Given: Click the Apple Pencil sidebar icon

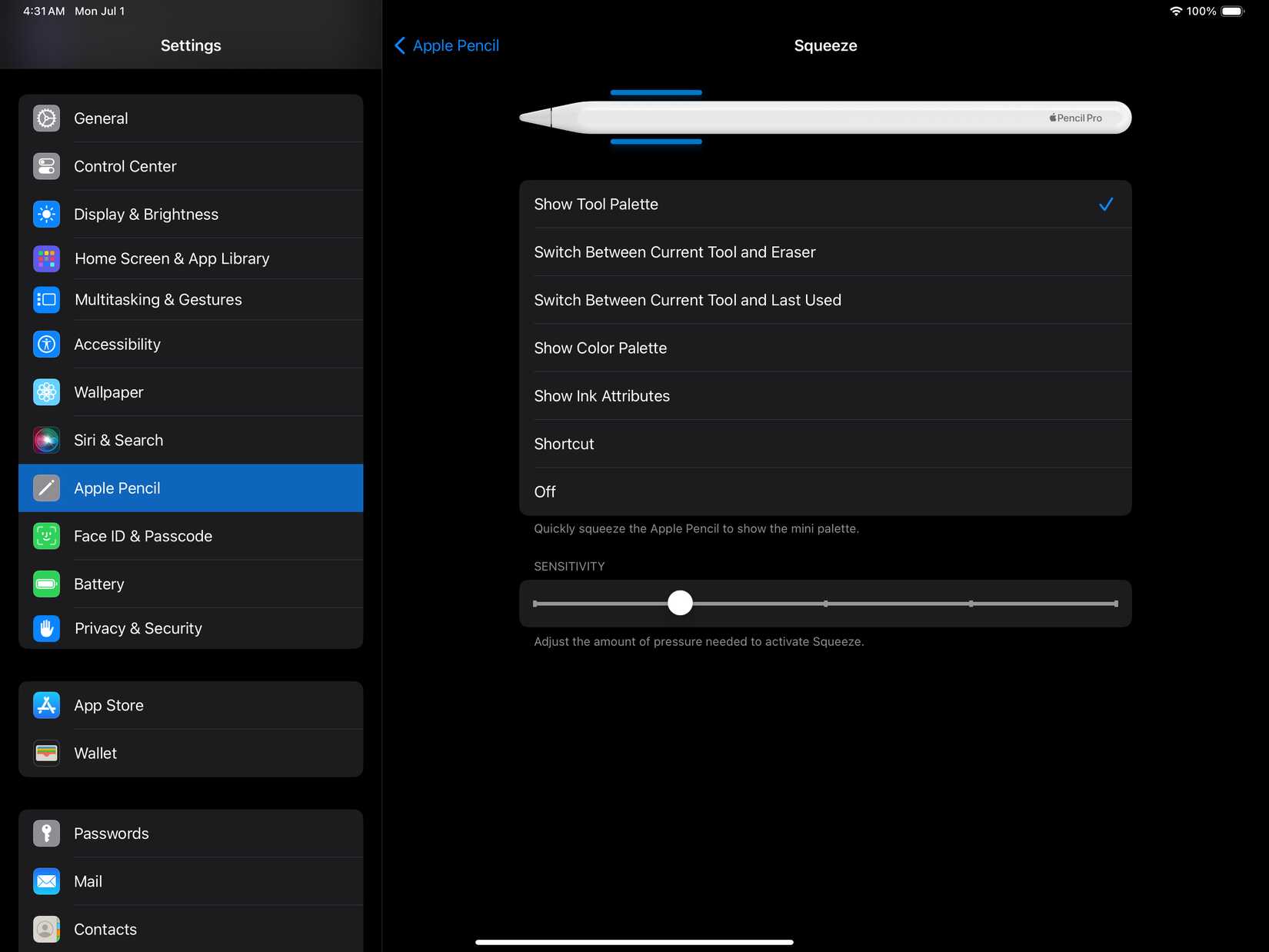Looking at the screenshot, I should [x=47, y=488].
